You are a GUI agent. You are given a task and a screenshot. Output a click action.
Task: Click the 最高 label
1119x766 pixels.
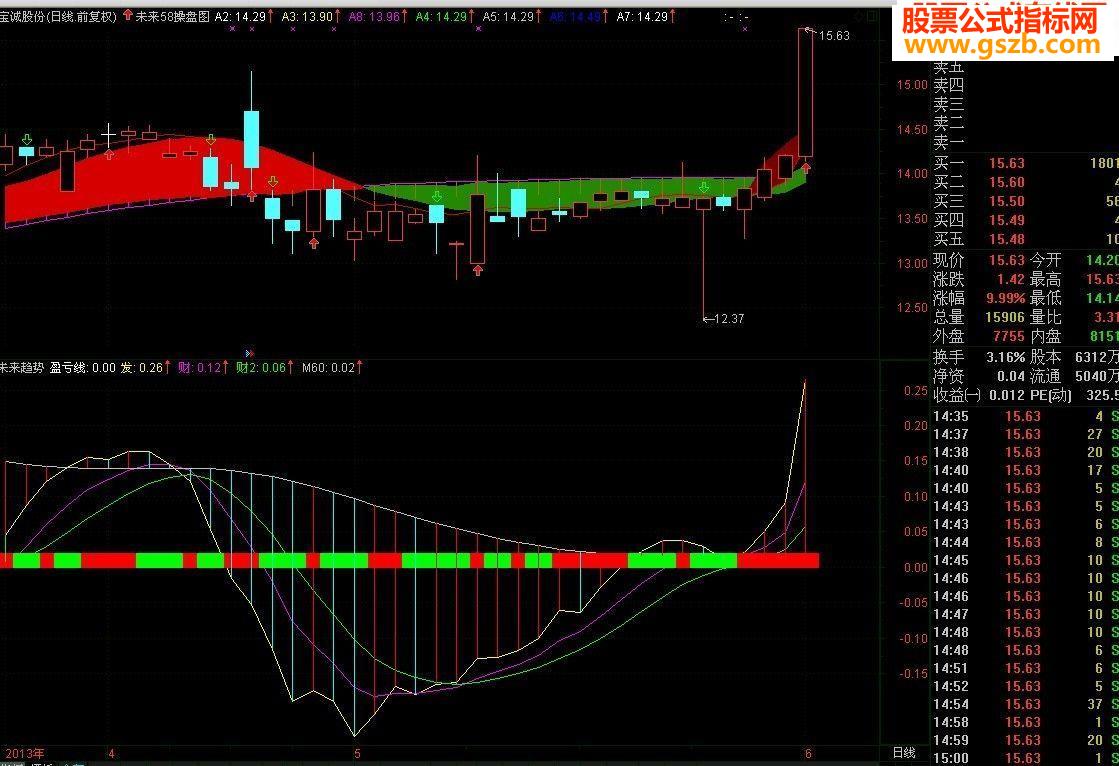coord(1045,279)
